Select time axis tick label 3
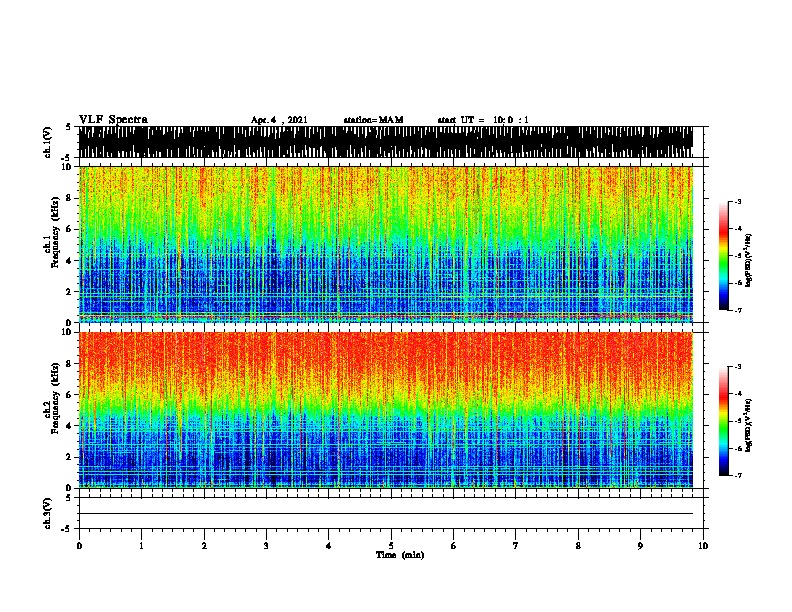 [266, 546]
